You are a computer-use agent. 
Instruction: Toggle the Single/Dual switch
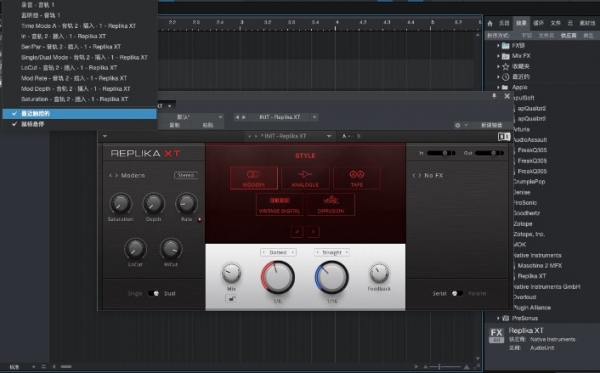point(154,293)
